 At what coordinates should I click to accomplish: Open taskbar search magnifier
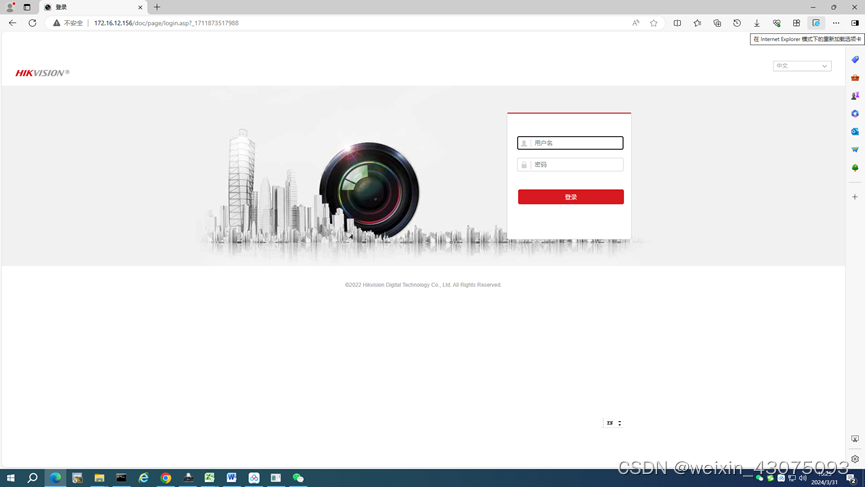point(33,478)
